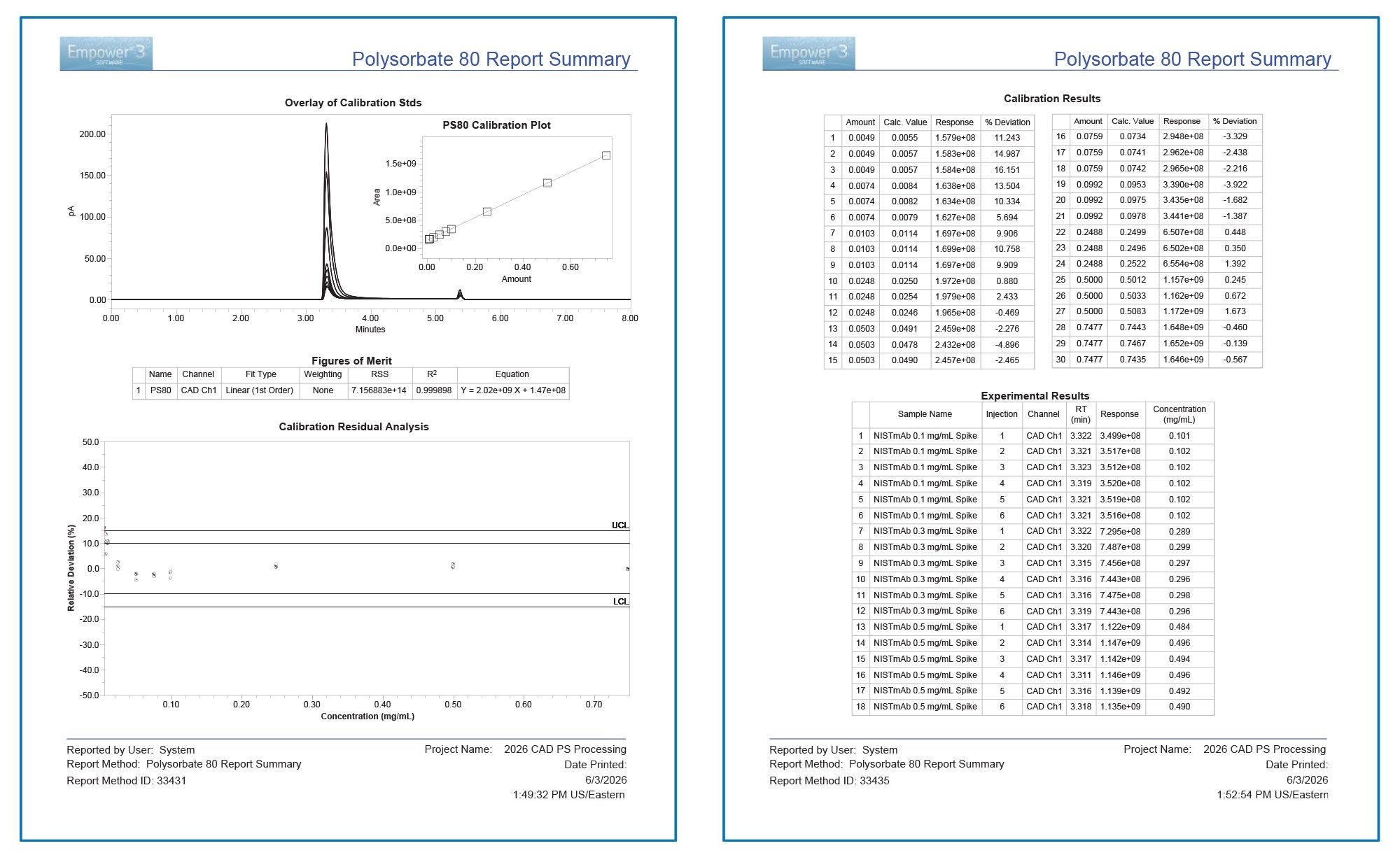Click residual plot 'Concentration (mg/mL)' axis label
Viewport: 1400px width, 862px height.
click(x=367, y=716)
